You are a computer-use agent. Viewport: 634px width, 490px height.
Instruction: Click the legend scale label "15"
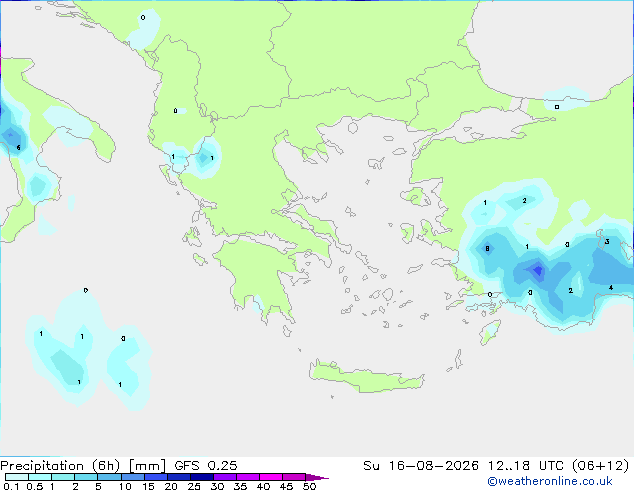148,486
